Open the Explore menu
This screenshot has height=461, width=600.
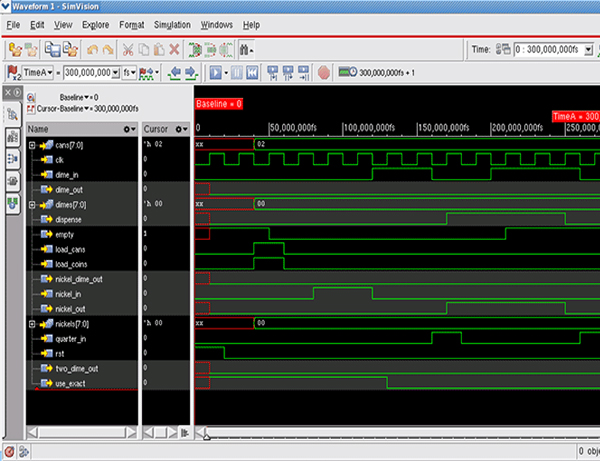[x=95, y=25]
